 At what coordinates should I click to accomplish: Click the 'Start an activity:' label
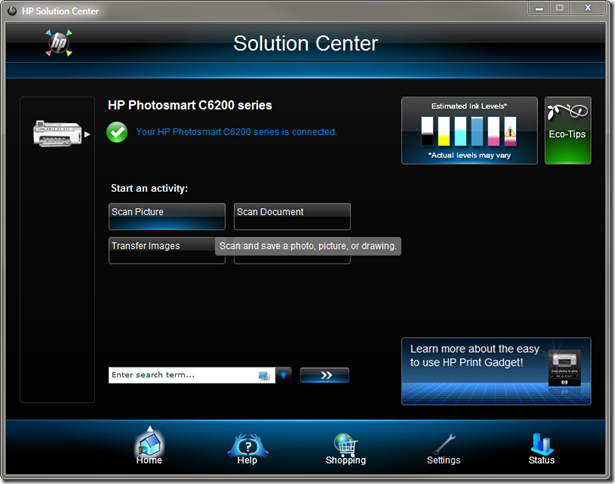pyautogui.click(x=149, y=188)
